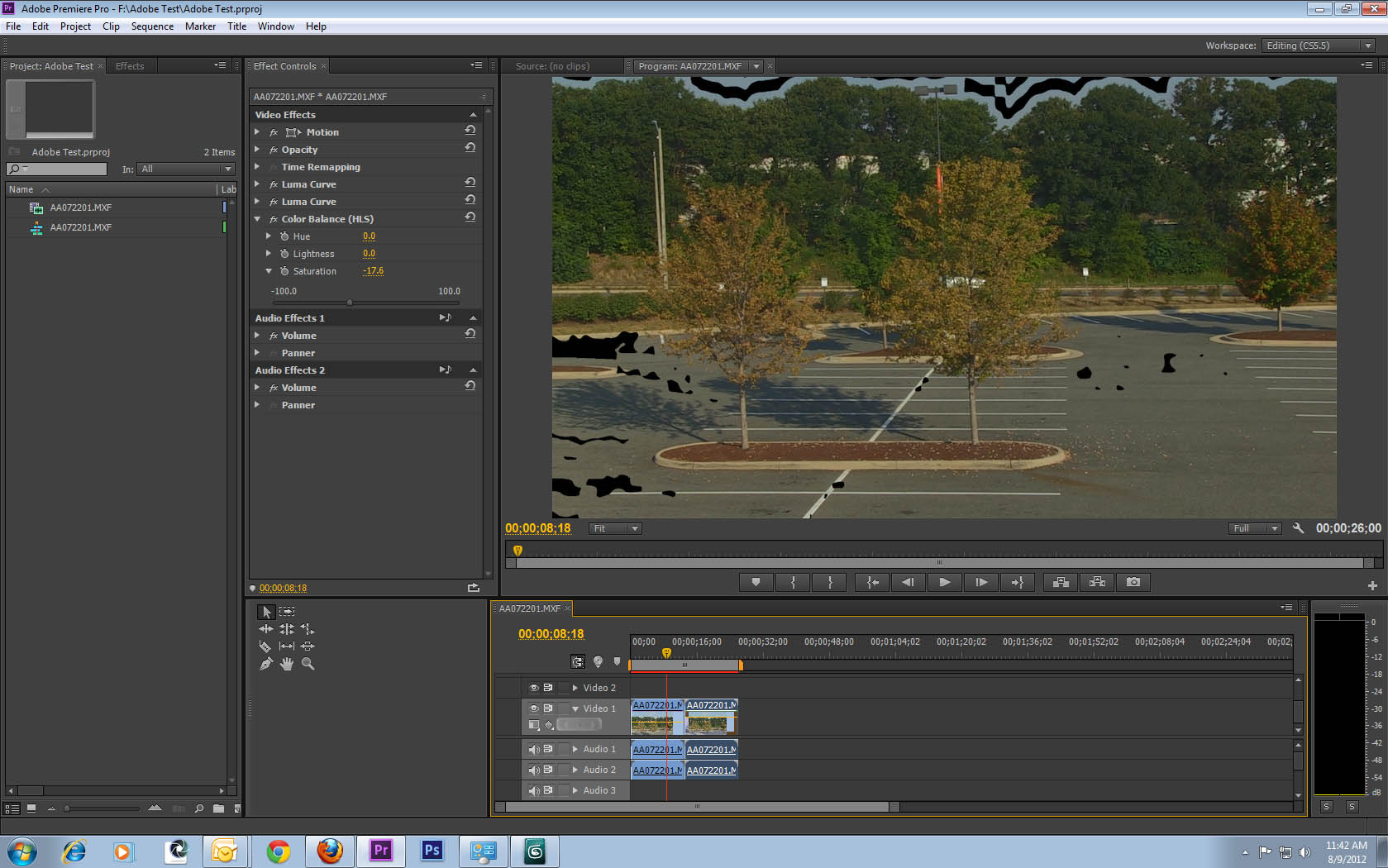Expand Time Remapping properties

pyautogui.click(x=257, y=167)
